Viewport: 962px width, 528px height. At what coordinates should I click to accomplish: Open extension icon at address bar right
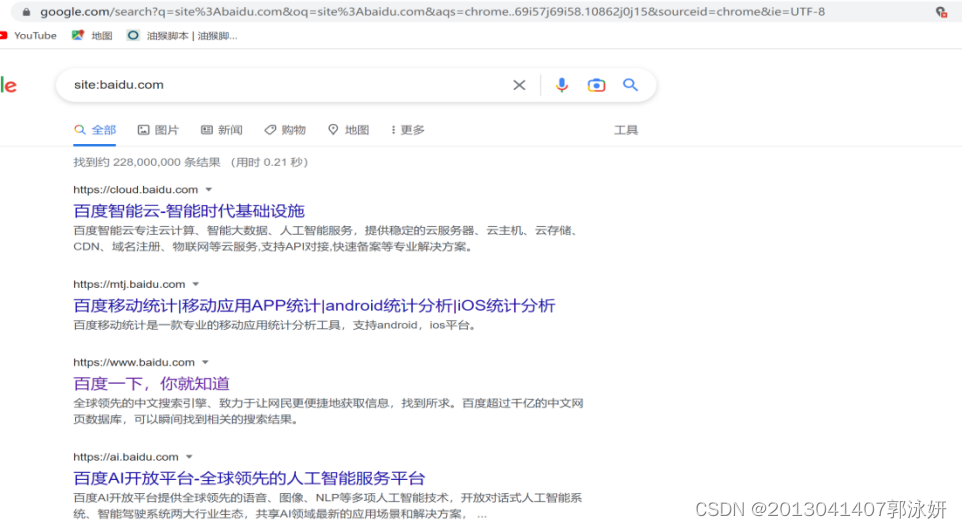tap(941, 12)
